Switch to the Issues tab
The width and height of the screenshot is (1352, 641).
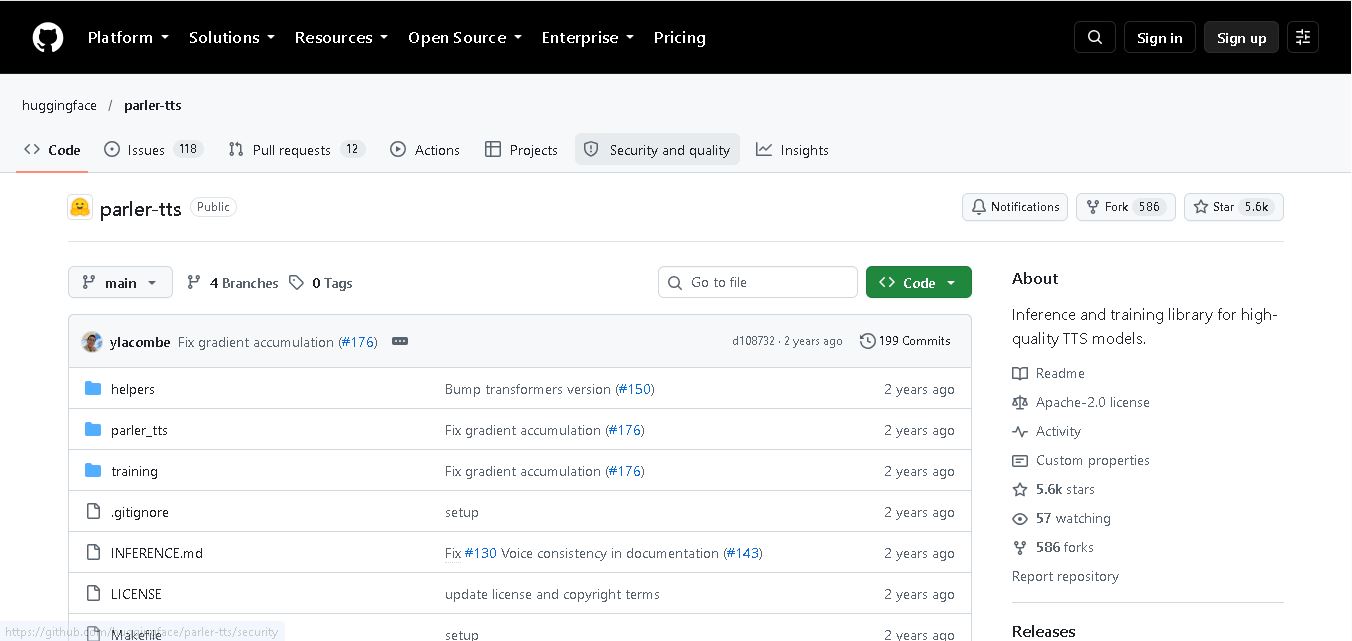coord(153,150)
